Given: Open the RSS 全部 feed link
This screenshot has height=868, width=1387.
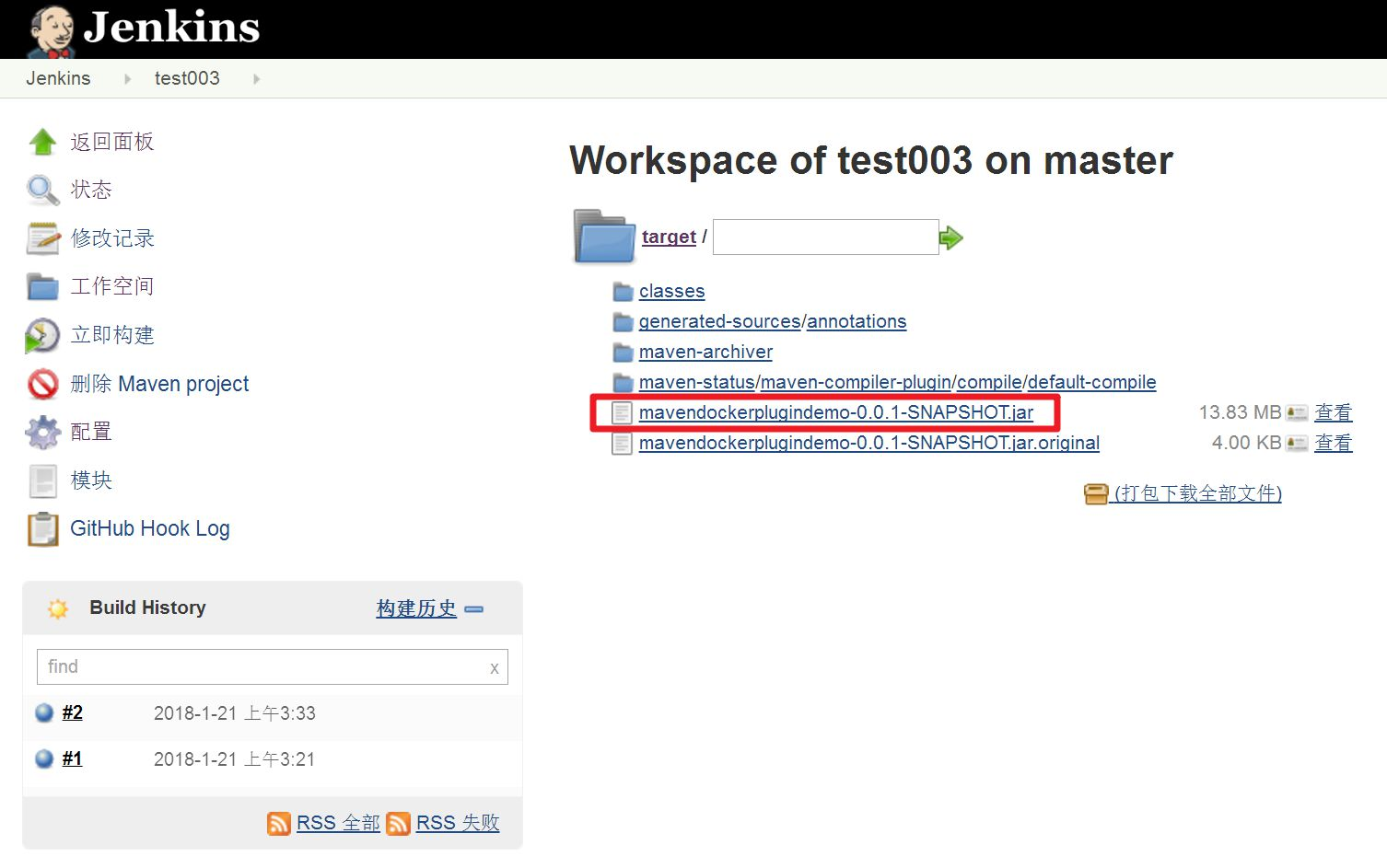Looking at the screenshot, I should (x=338, y=823).
